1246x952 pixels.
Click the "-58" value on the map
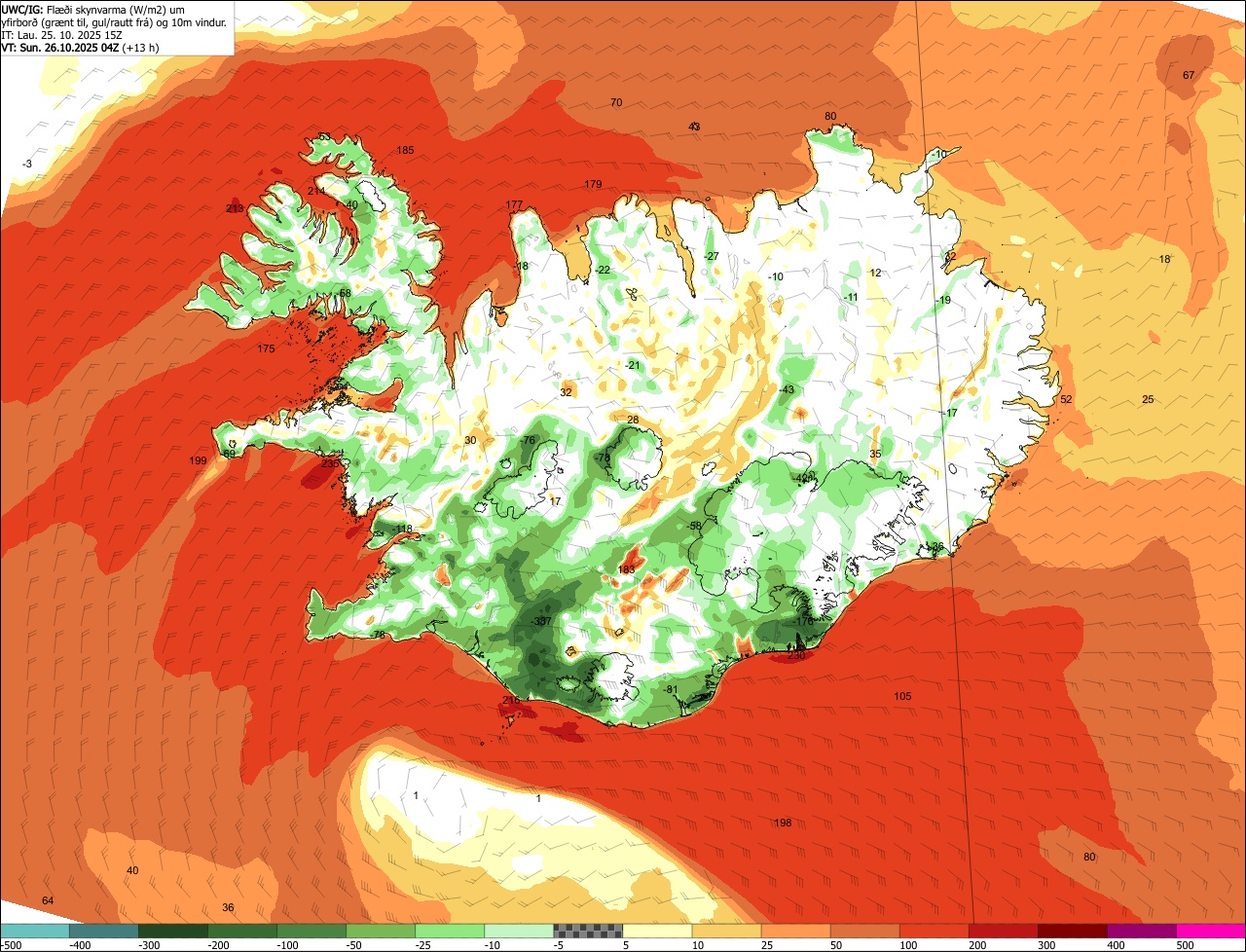tap(694, 526)
